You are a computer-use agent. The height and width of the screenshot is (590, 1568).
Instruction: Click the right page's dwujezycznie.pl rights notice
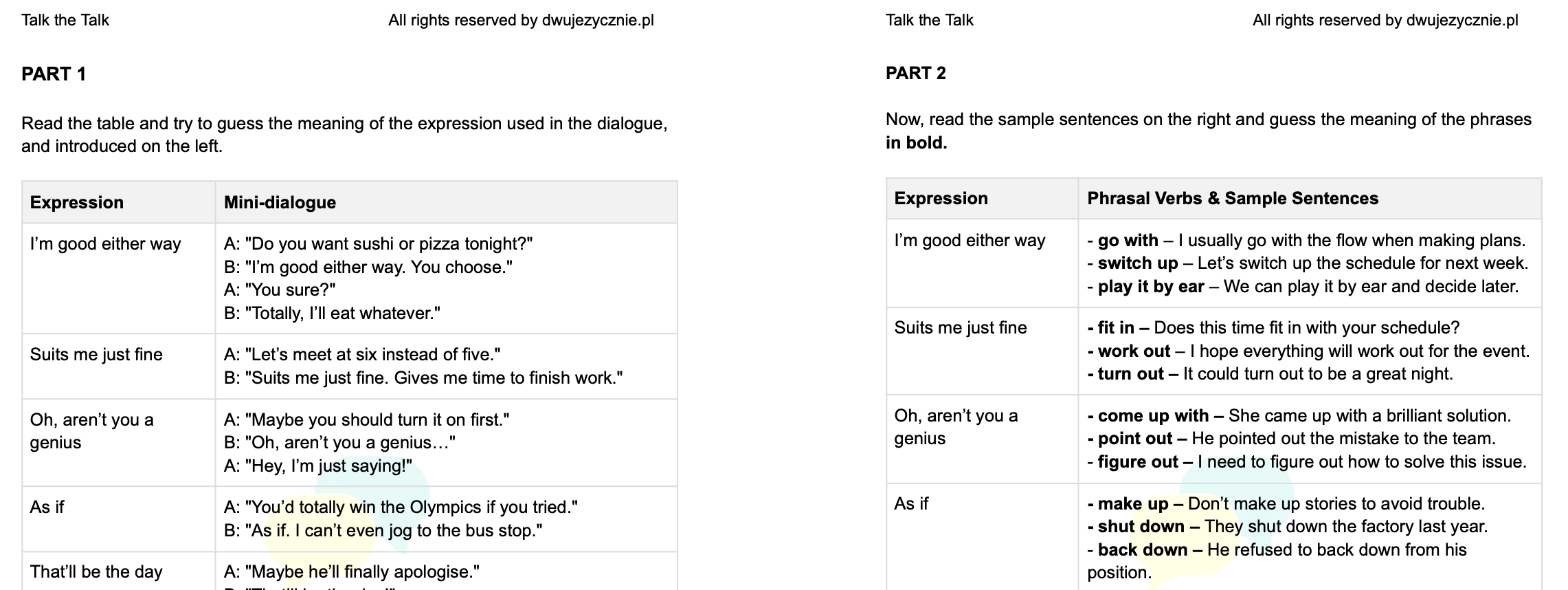coord(1385,21)
